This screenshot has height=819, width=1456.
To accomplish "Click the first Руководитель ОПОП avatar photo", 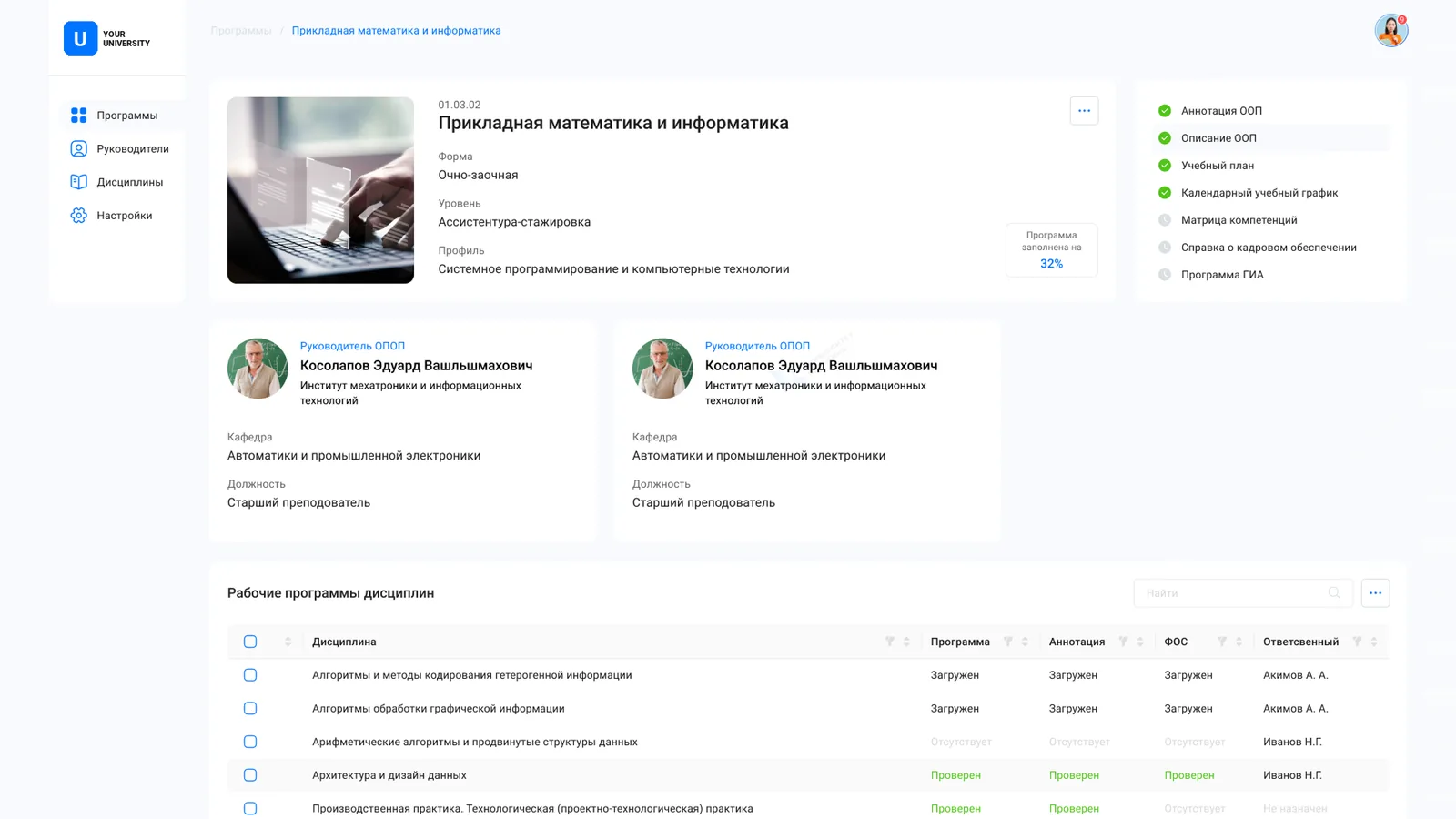I will click(x=258, y=369).
